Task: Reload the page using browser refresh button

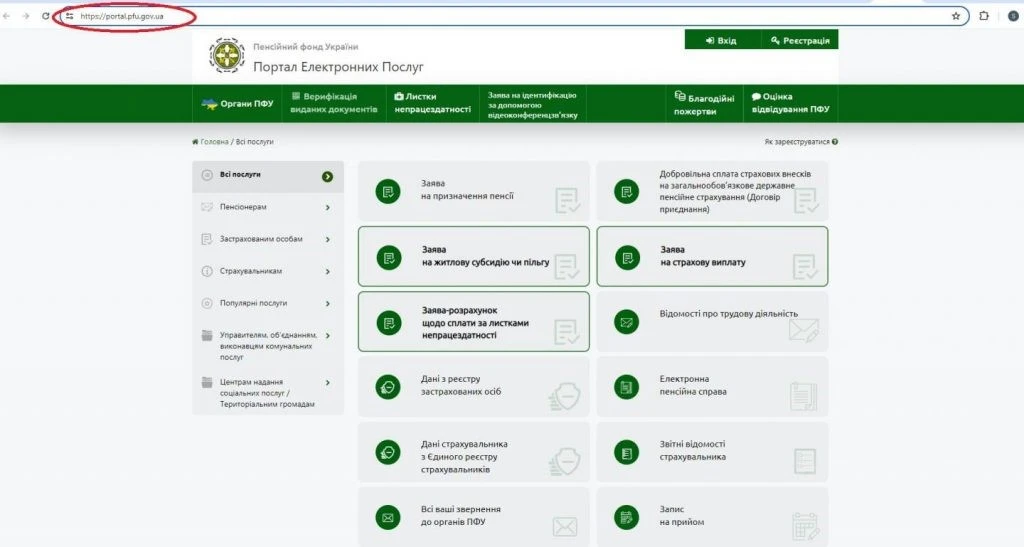Action: click(45, 16)
